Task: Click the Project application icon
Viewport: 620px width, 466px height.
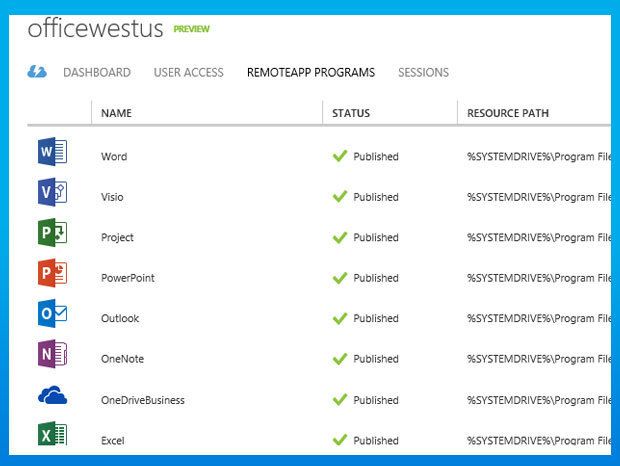Action: (x=53, y=232)
